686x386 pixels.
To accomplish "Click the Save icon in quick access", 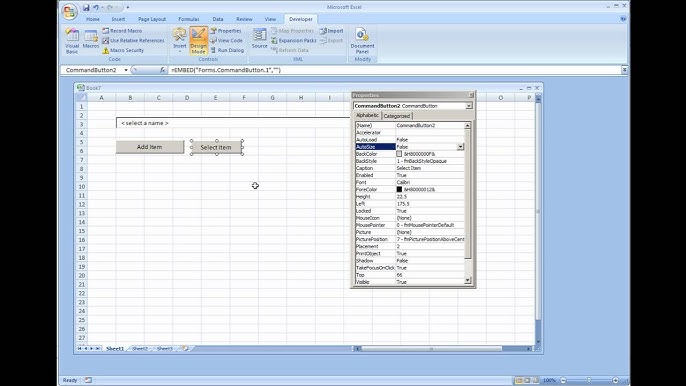I will [86, 7].
